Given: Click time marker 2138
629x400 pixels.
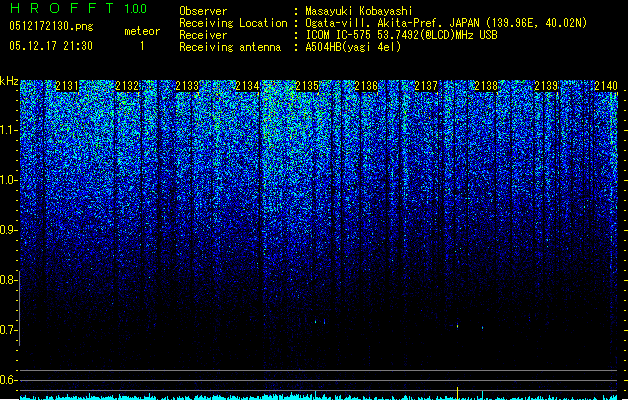Looking at the screenshot, I should (486, 86).
